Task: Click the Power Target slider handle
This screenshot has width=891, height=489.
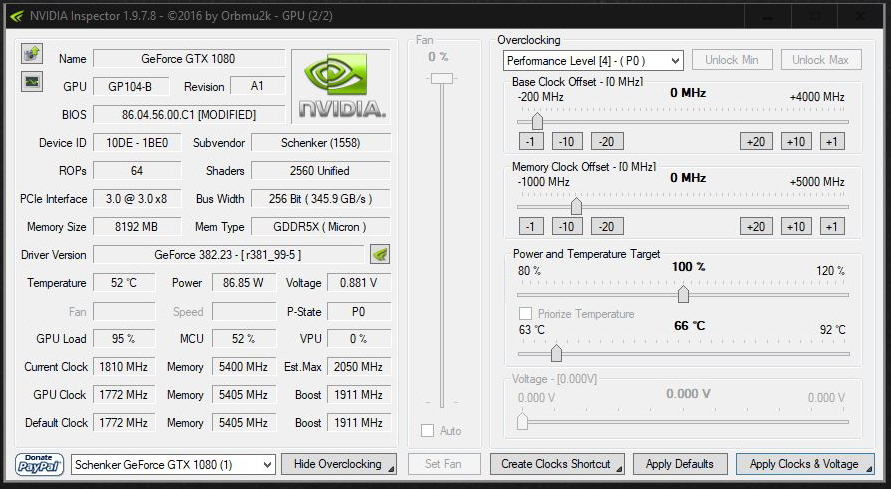Action: [683, 294]
